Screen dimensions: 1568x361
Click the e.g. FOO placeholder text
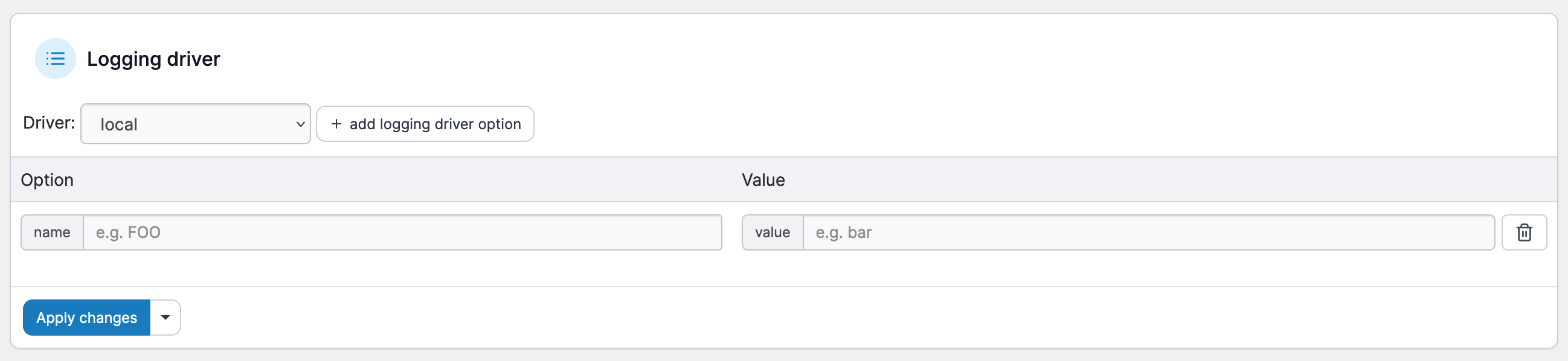tap(129, 232)
